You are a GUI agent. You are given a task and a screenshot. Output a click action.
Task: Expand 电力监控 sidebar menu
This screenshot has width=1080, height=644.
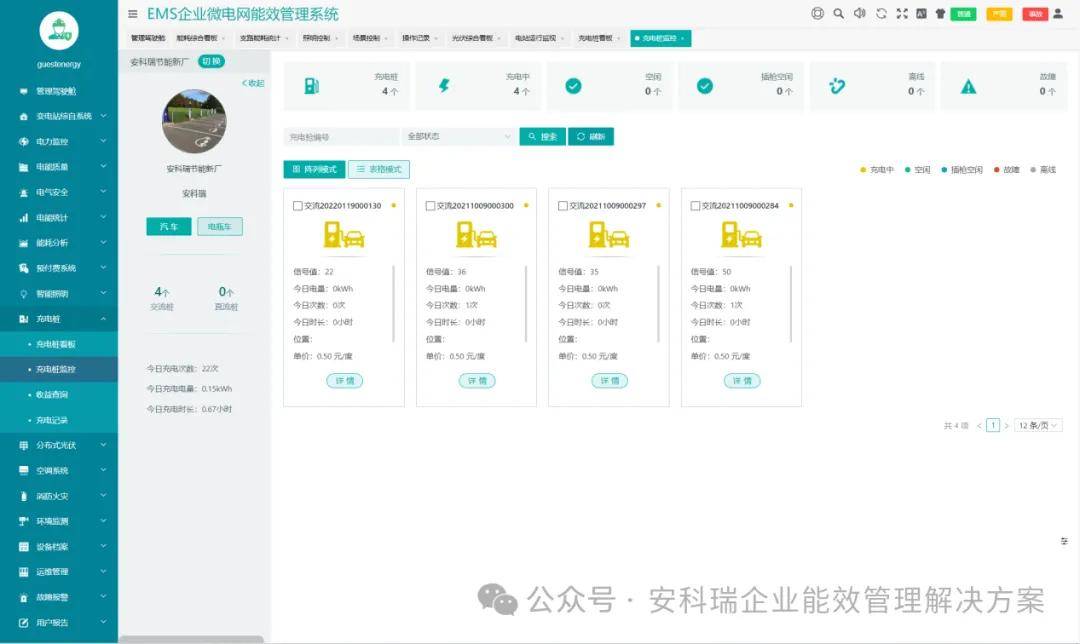click(59, 142)
